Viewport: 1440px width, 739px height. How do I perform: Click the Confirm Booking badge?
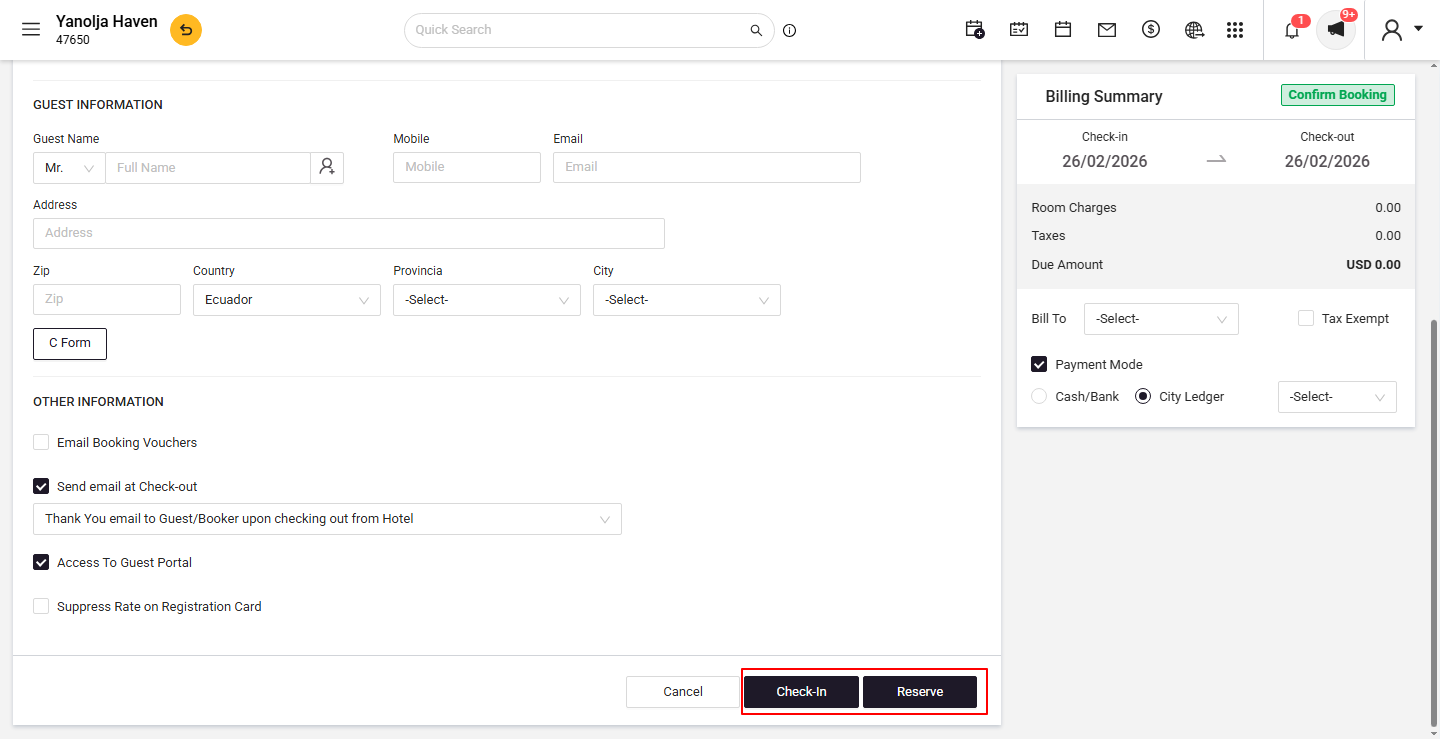(1338, 95)
